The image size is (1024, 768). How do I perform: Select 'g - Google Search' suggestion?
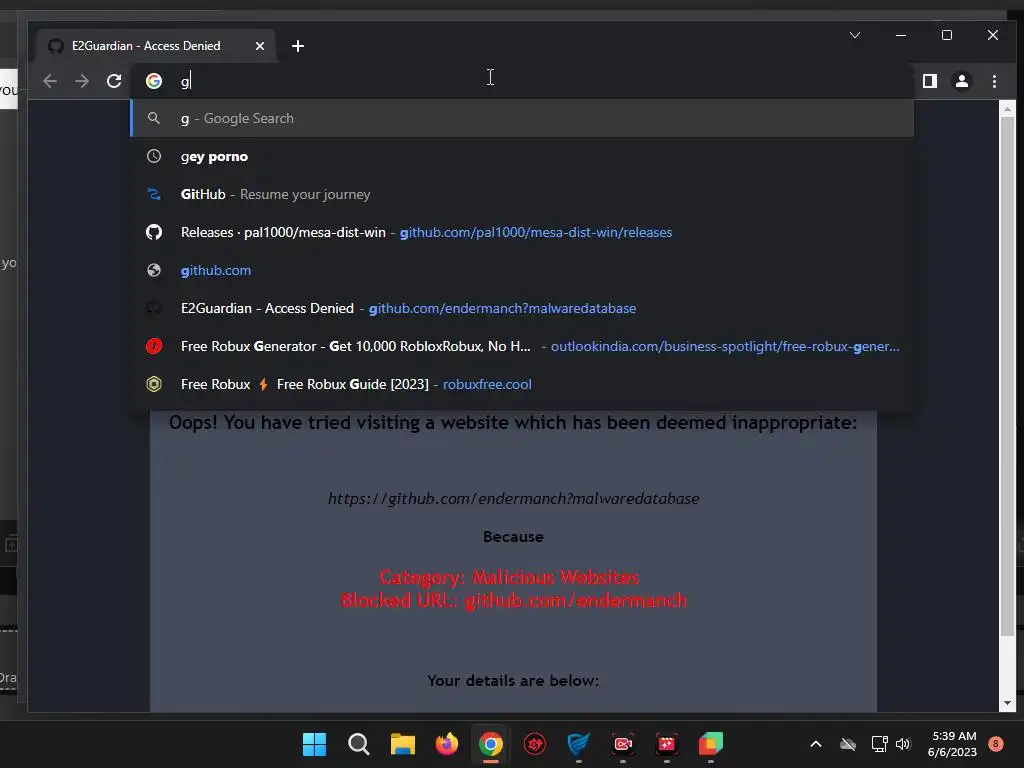[x=522, y=118]
